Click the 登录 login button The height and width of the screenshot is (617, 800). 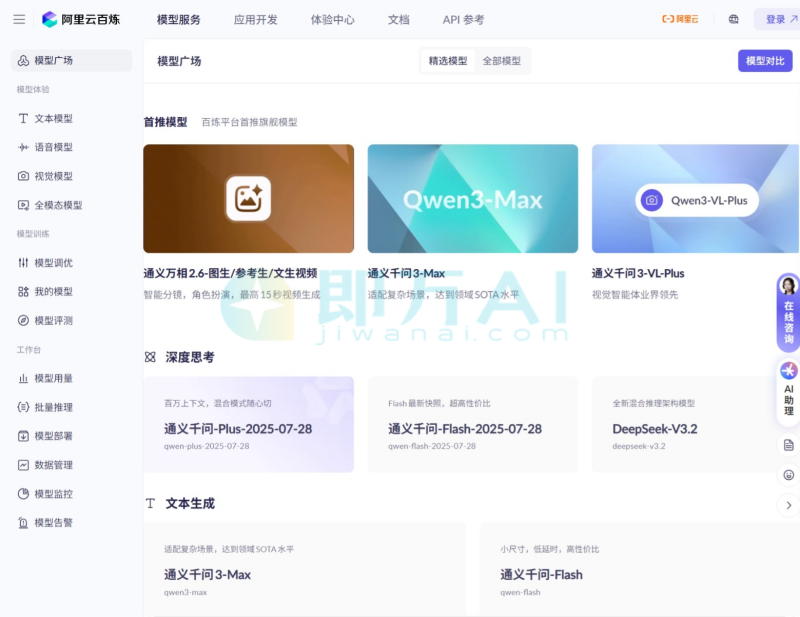point(780,19)
